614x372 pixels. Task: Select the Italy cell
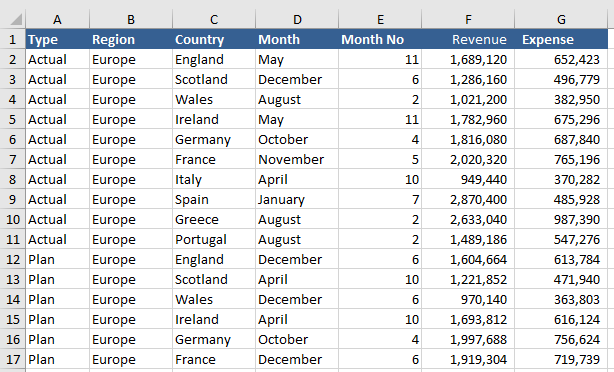tap(214, 179)
